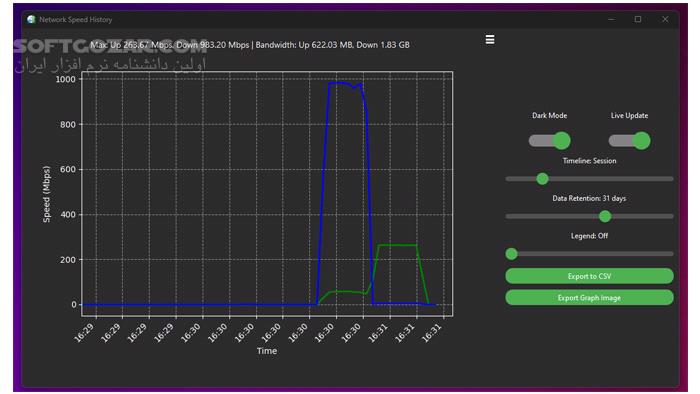The height and width of the screenshot is (394, 700).
Task: Click the 'Speed (Mbps)' axis label
Action: pos(46,194)
